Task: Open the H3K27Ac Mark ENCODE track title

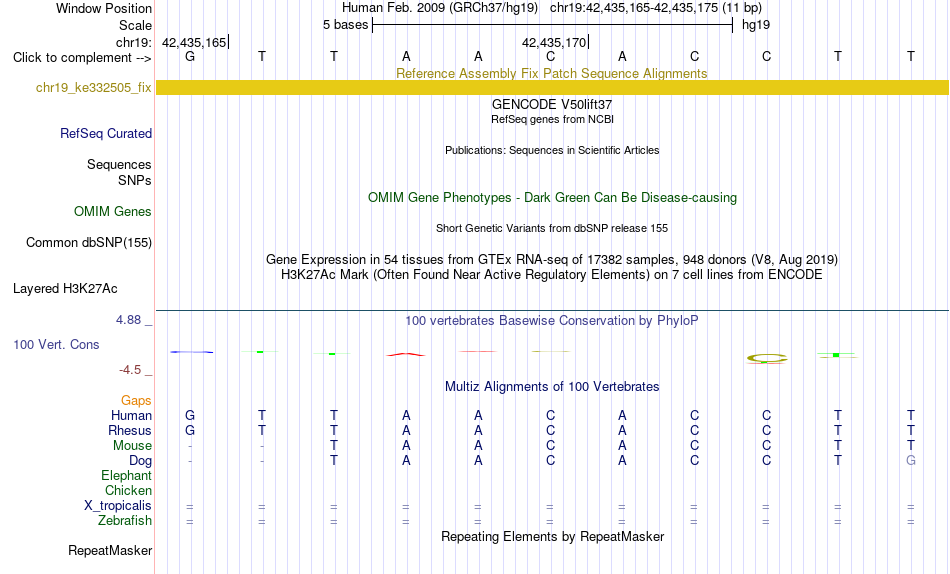Action: pos(552,275)
